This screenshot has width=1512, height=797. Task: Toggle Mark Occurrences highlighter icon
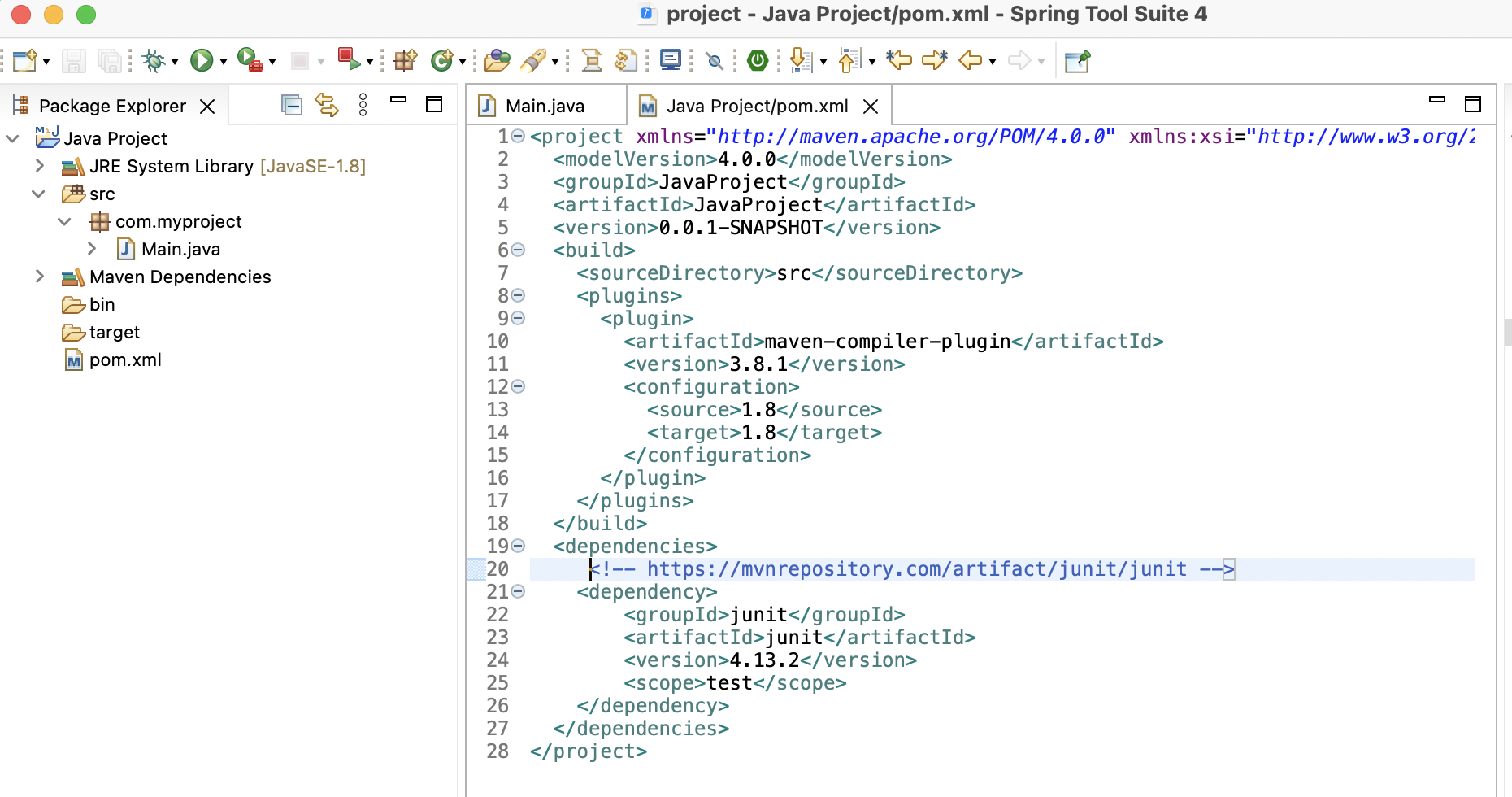click(592, 60)
